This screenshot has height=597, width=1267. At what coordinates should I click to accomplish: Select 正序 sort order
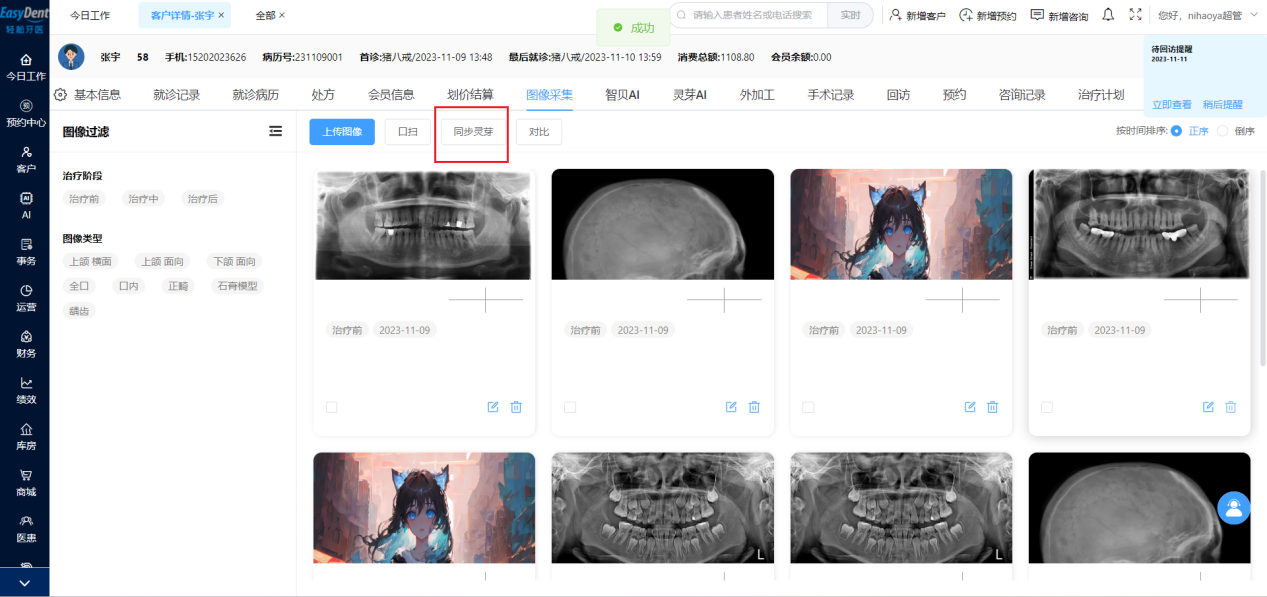point(1189,131)
